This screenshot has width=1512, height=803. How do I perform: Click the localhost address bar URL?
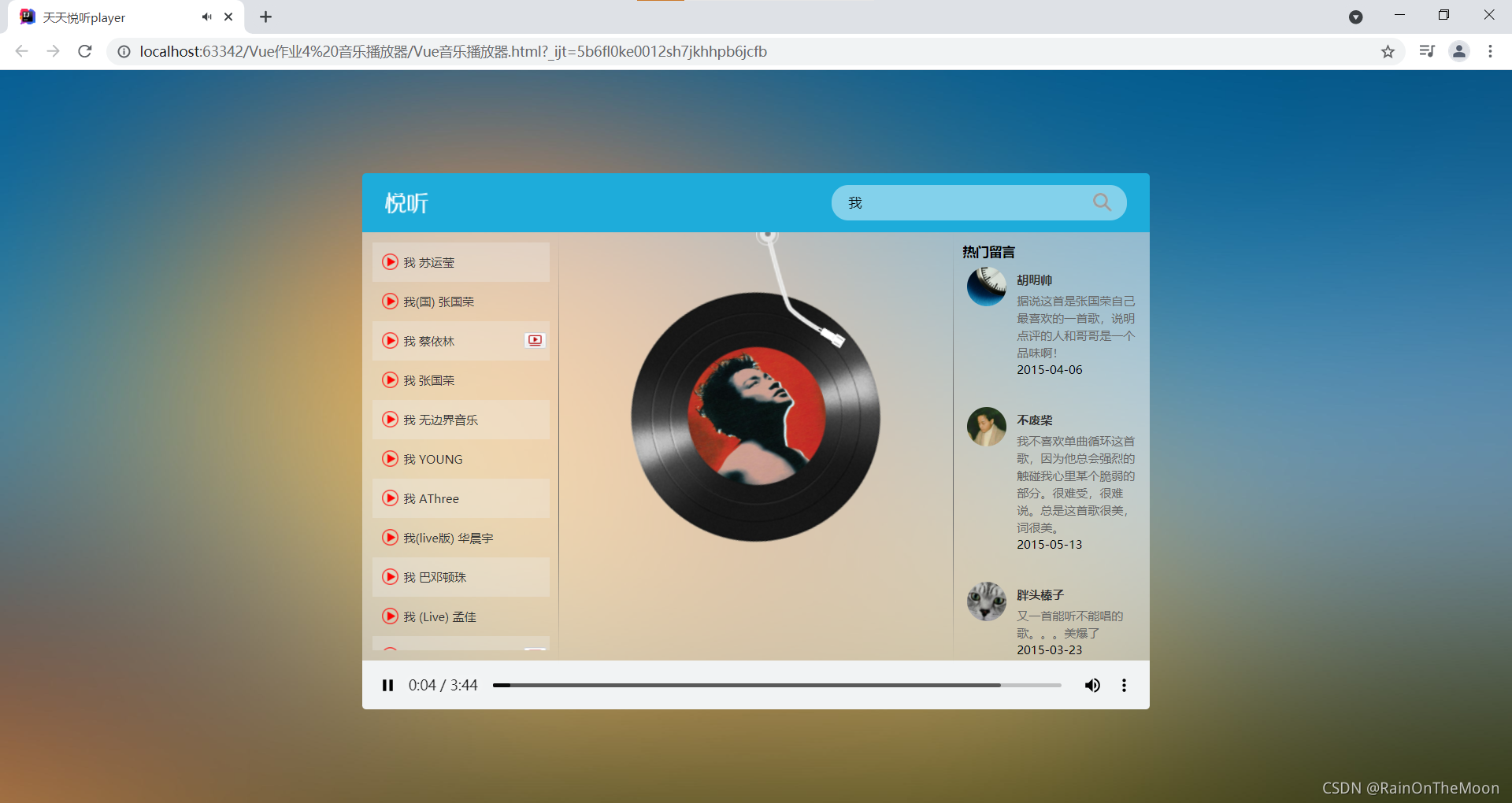(x=453, y=51)
